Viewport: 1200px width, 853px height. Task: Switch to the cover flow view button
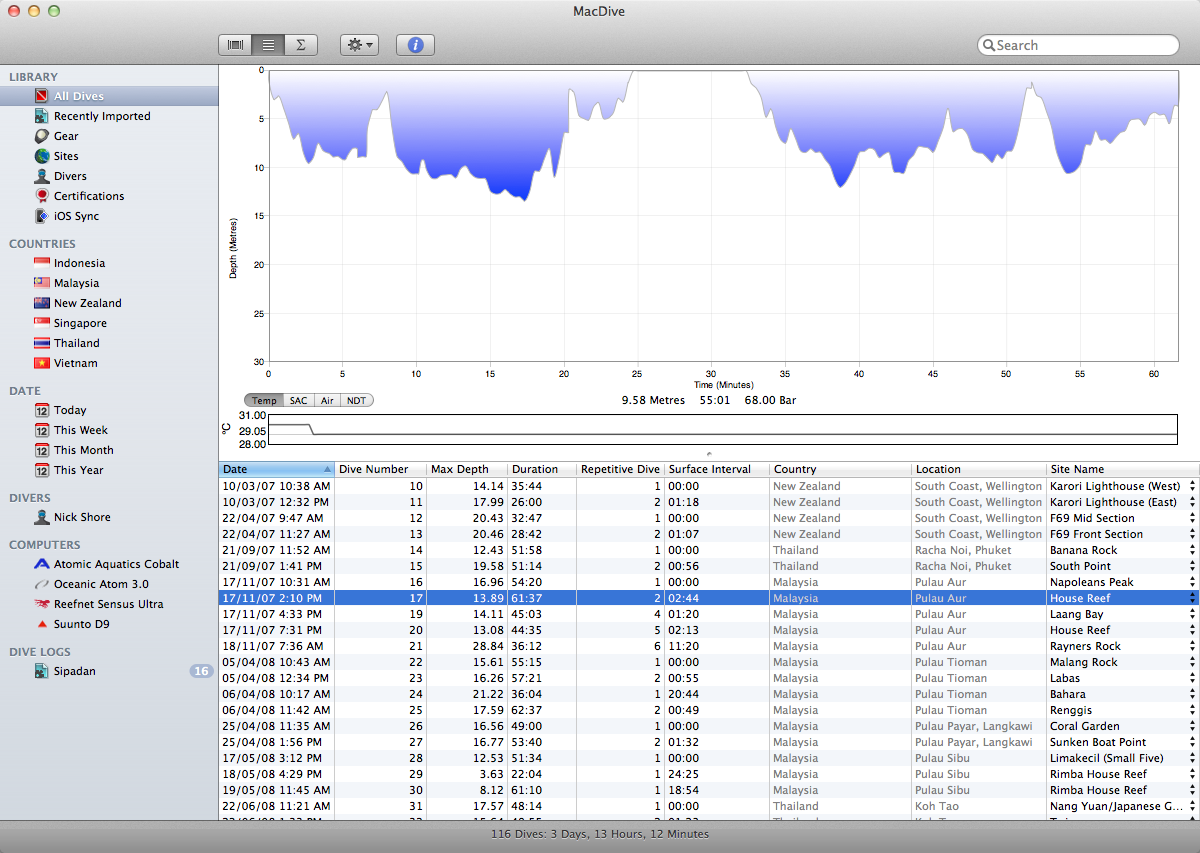[235, 45]
